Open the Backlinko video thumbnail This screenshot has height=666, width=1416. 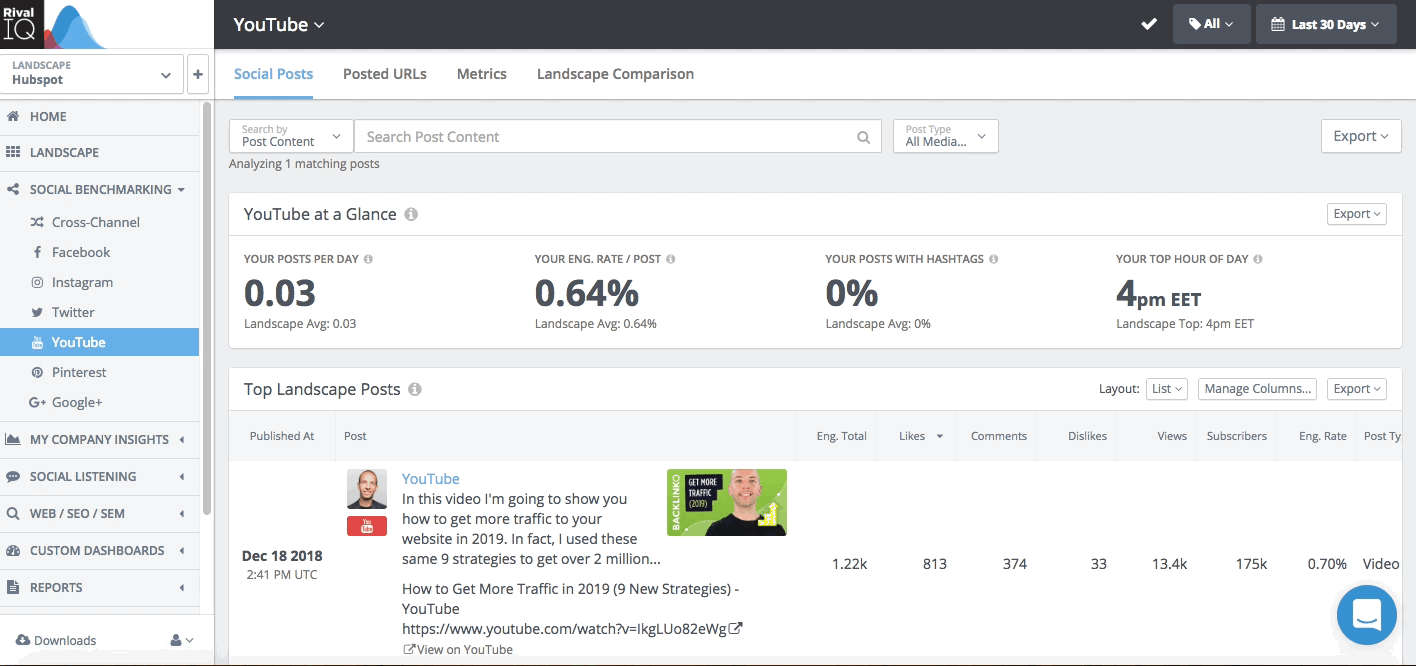[726, 502]
